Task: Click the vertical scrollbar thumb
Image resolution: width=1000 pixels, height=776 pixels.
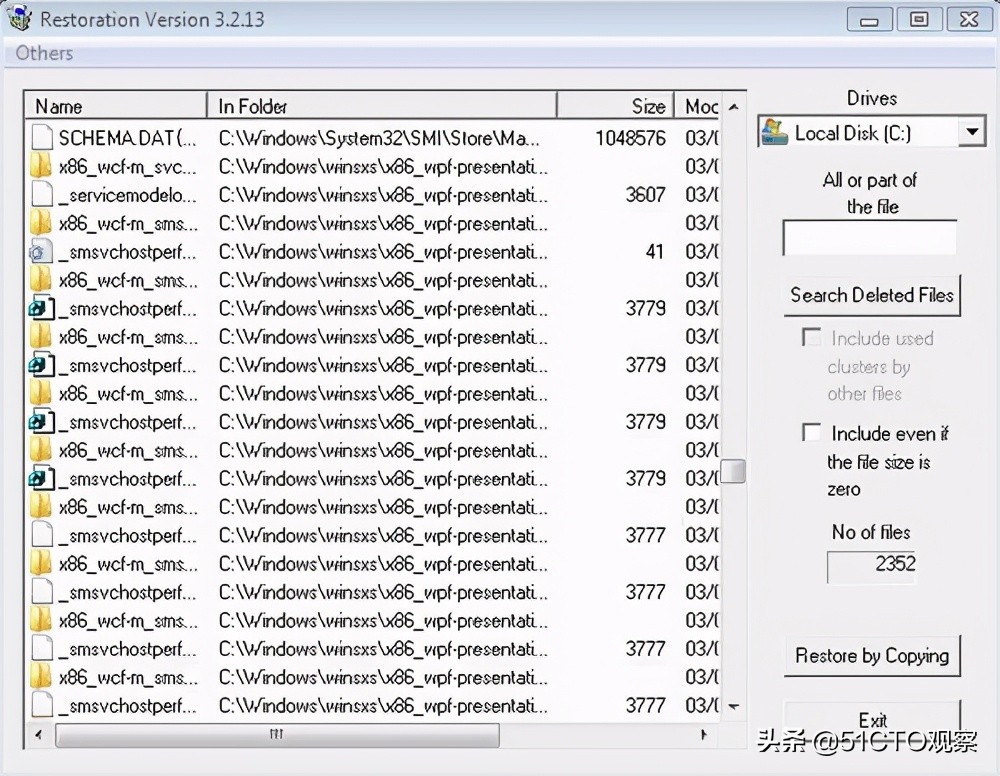Action: (733, 471)
